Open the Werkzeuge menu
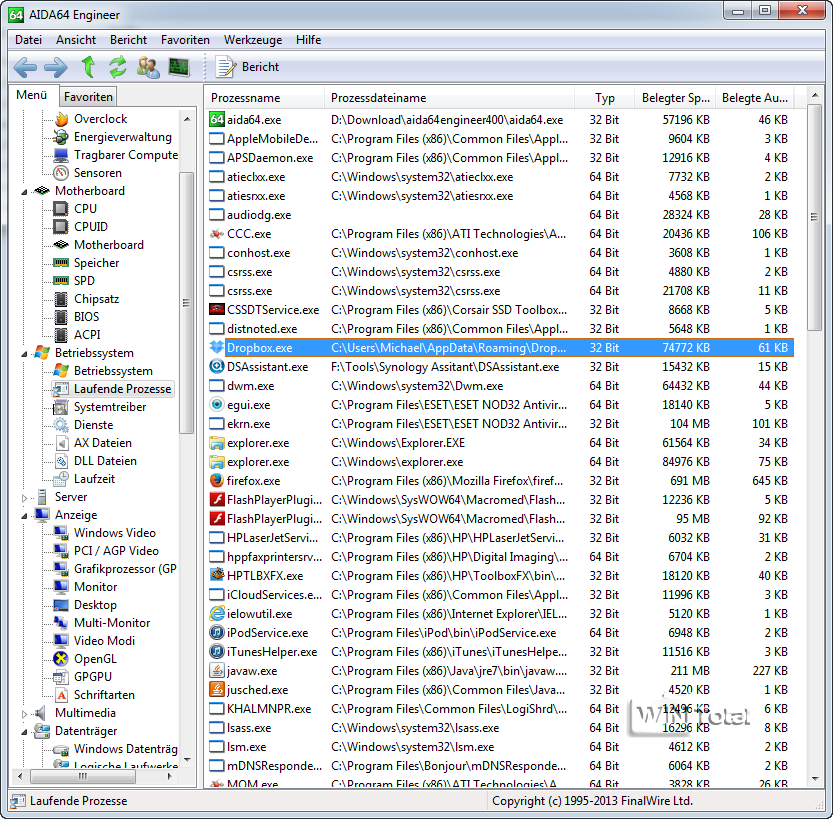833x819 pixels. 252,40
